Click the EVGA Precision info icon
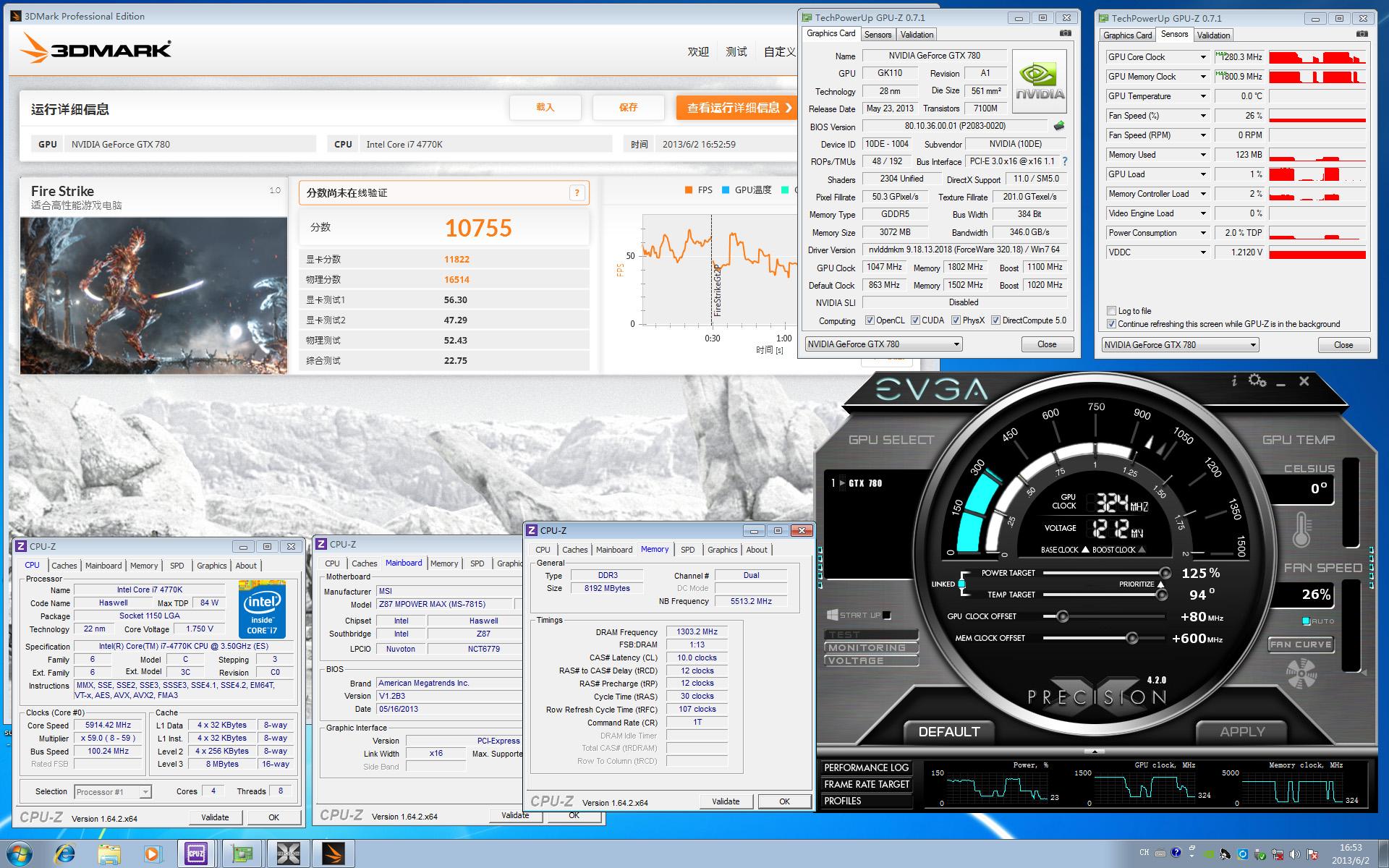Viewport: 1389px width, 868px height. click(x=1234, y=380)
